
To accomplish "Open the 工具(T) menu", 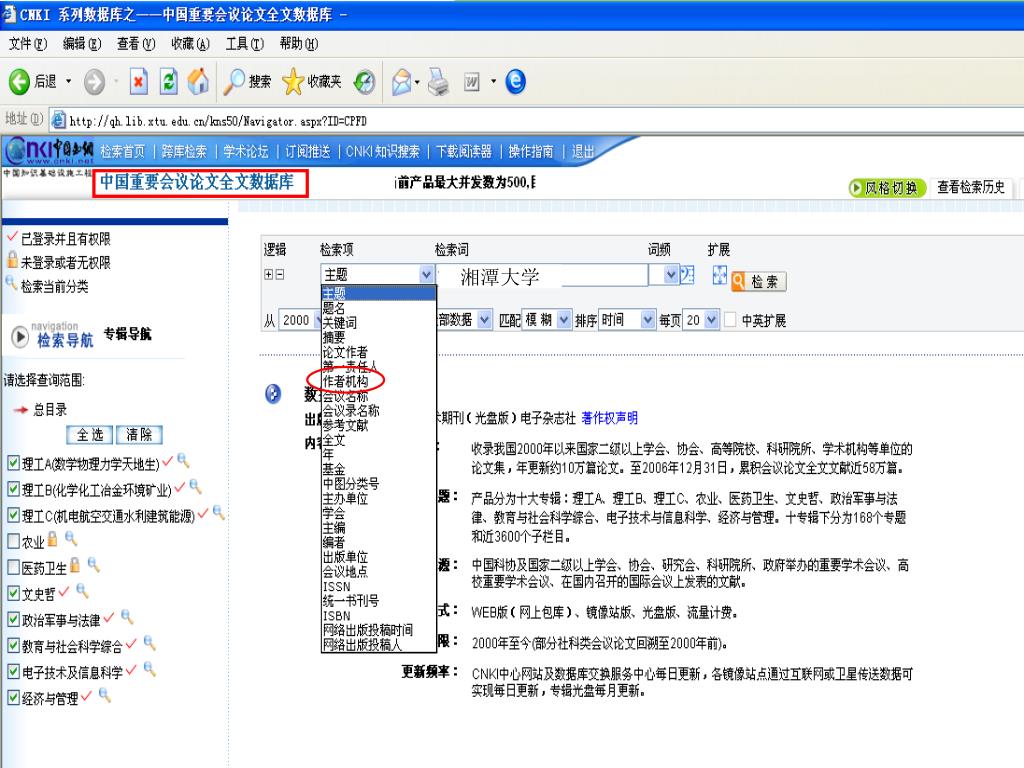I will 244,44.
